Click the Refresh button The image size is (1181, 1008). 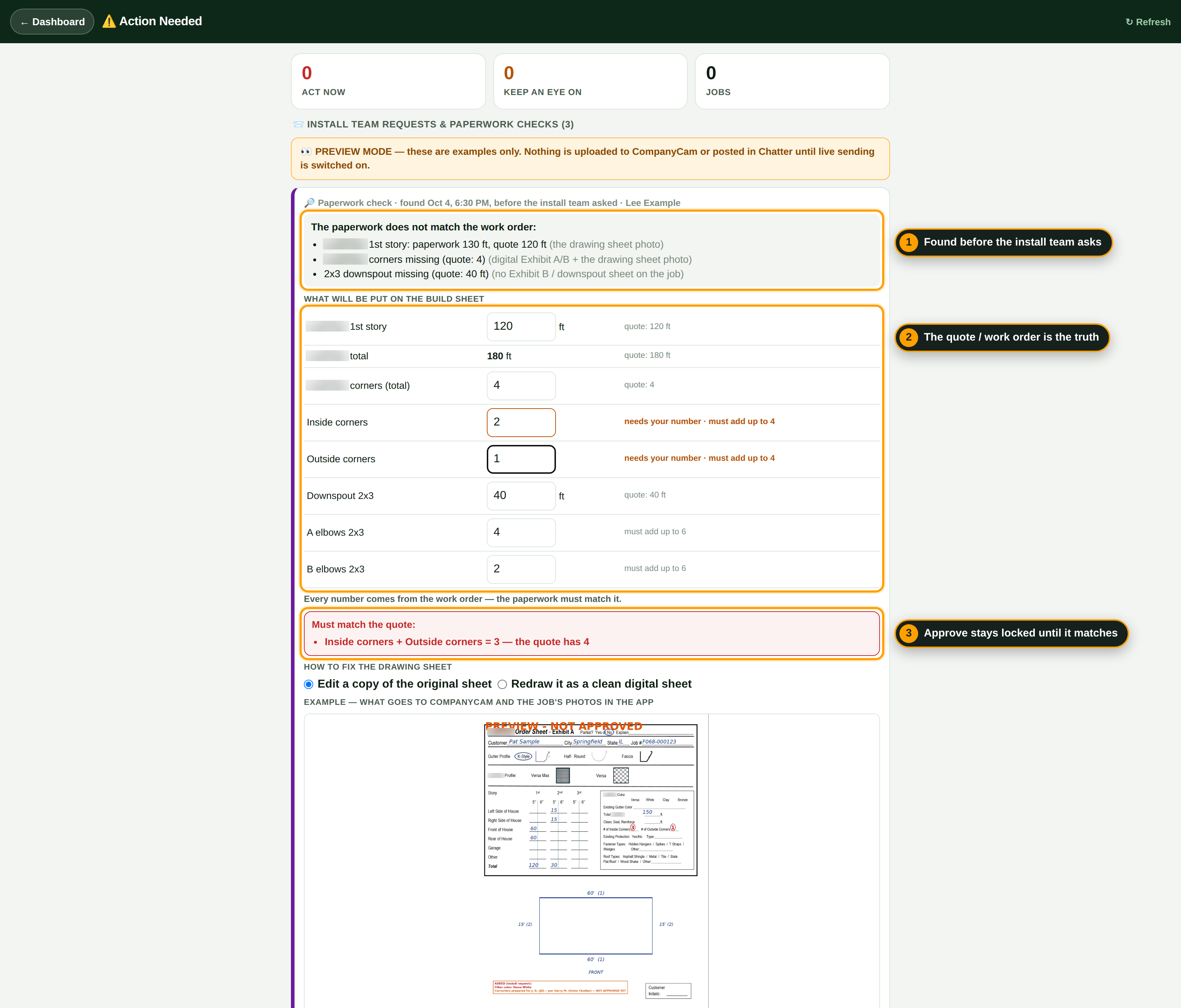coord(1148,22)
